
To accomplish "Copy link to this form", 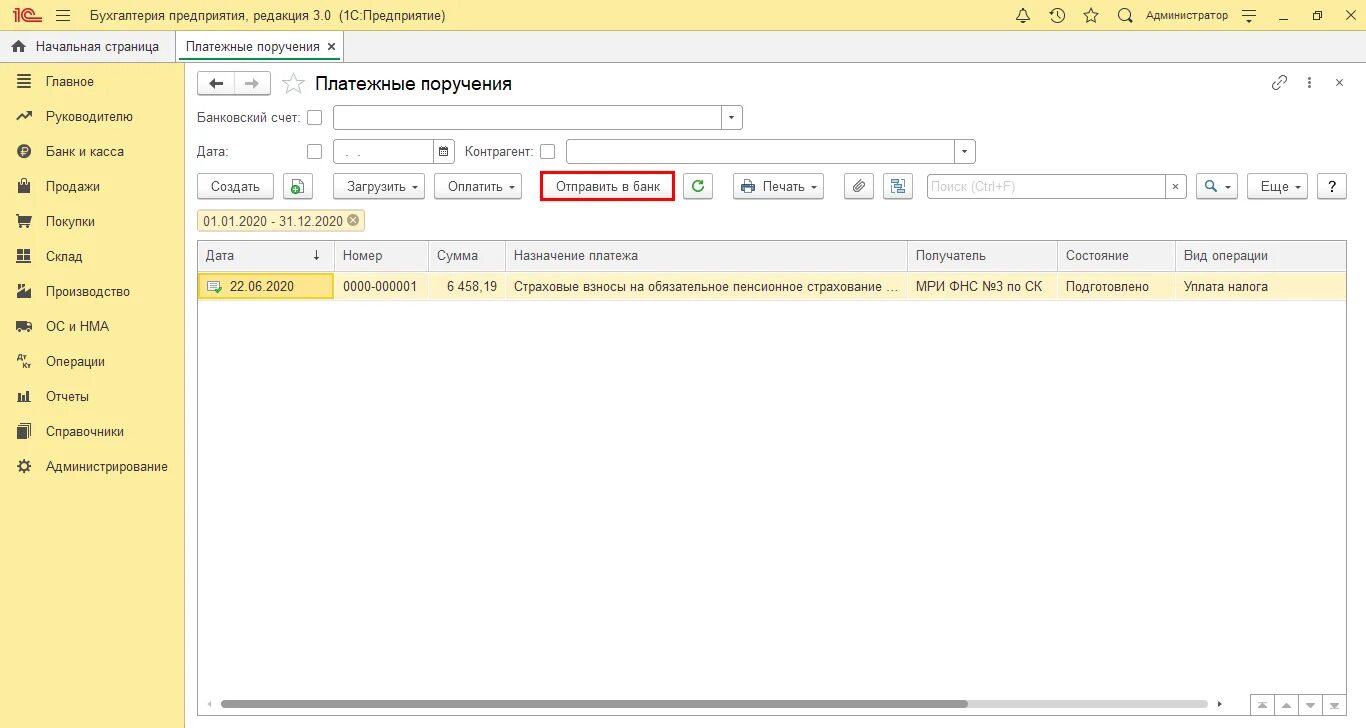I will (x=1279, y=83).
